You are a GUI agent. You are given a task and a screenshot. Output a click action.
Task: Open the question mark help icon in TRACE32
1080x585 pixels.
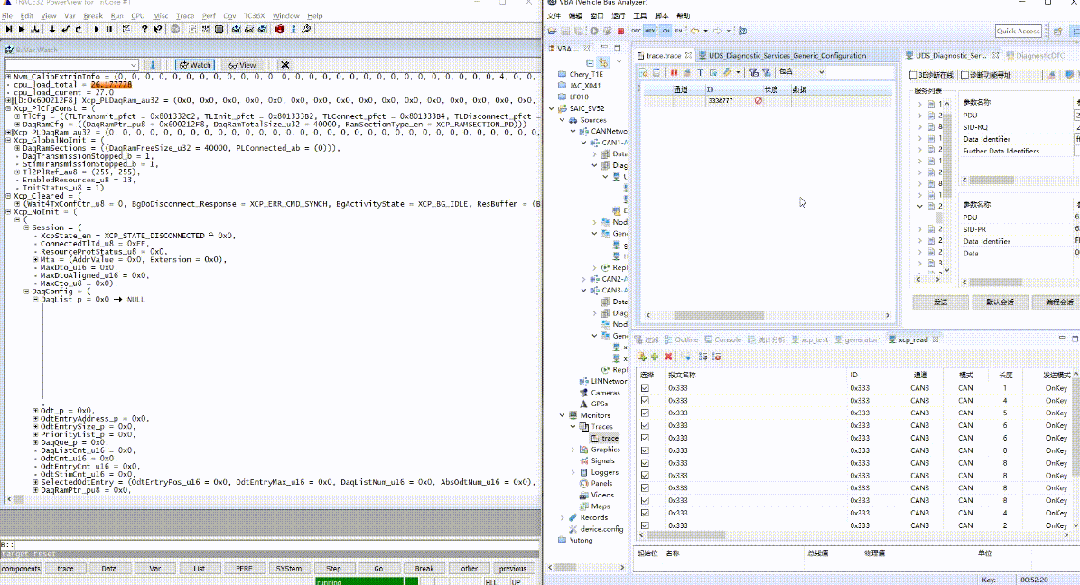[144, 29]
